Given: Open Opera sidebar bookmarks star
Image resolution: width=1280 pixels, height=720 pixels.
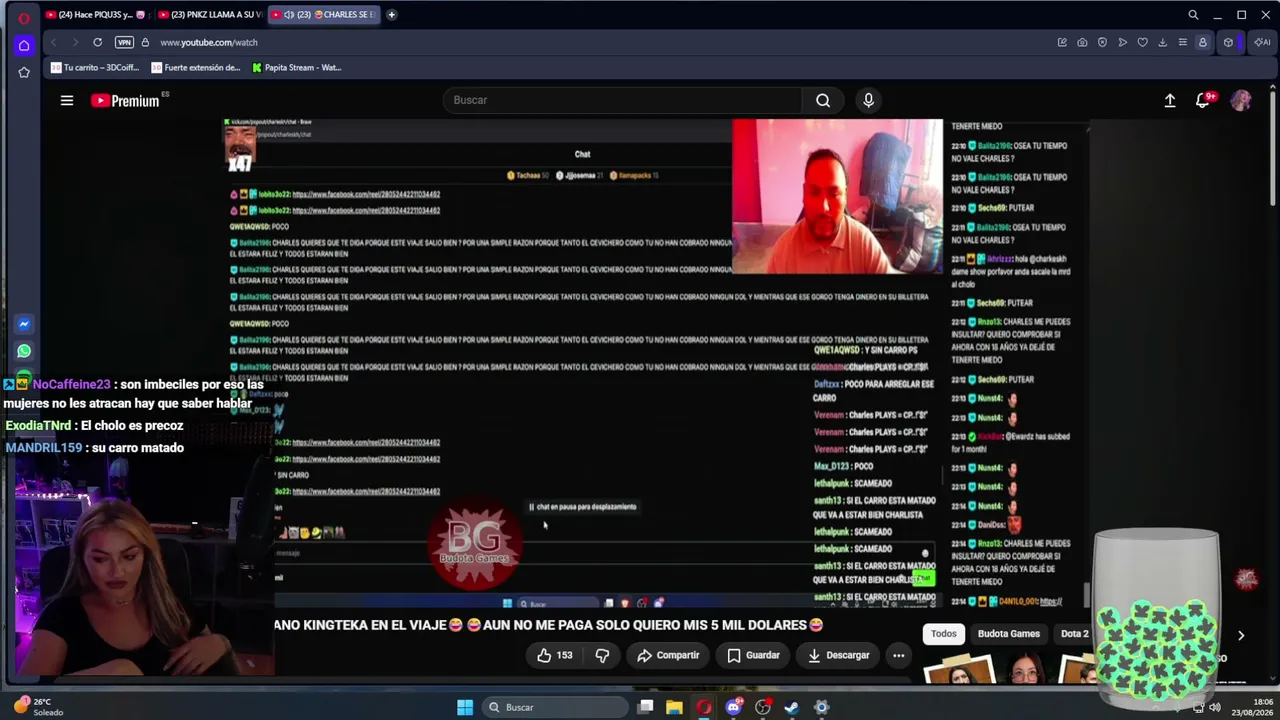Looking at the screenshot, I should 24,72.
